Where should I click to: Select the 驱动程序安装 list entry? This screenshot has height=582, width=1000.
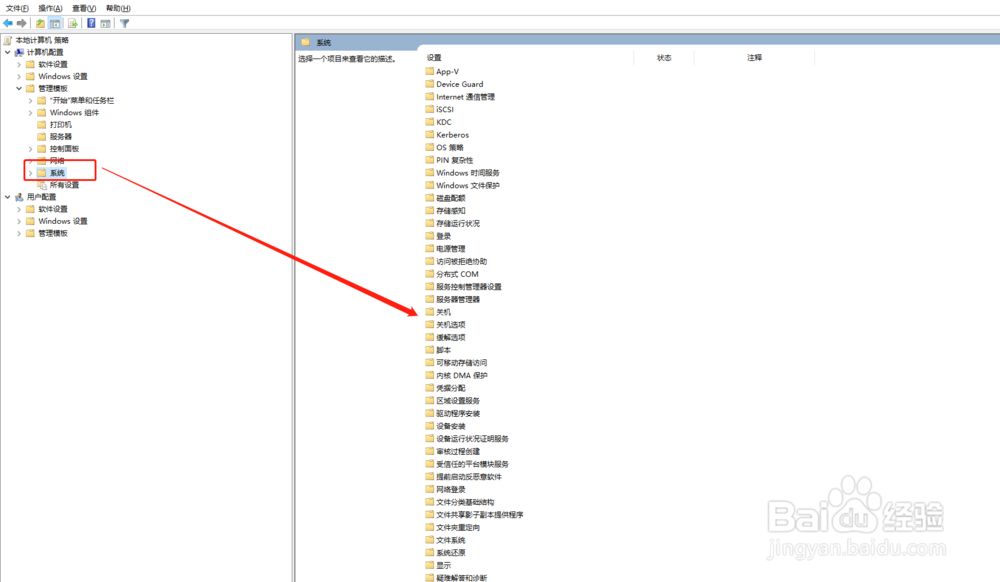[458, 413]
